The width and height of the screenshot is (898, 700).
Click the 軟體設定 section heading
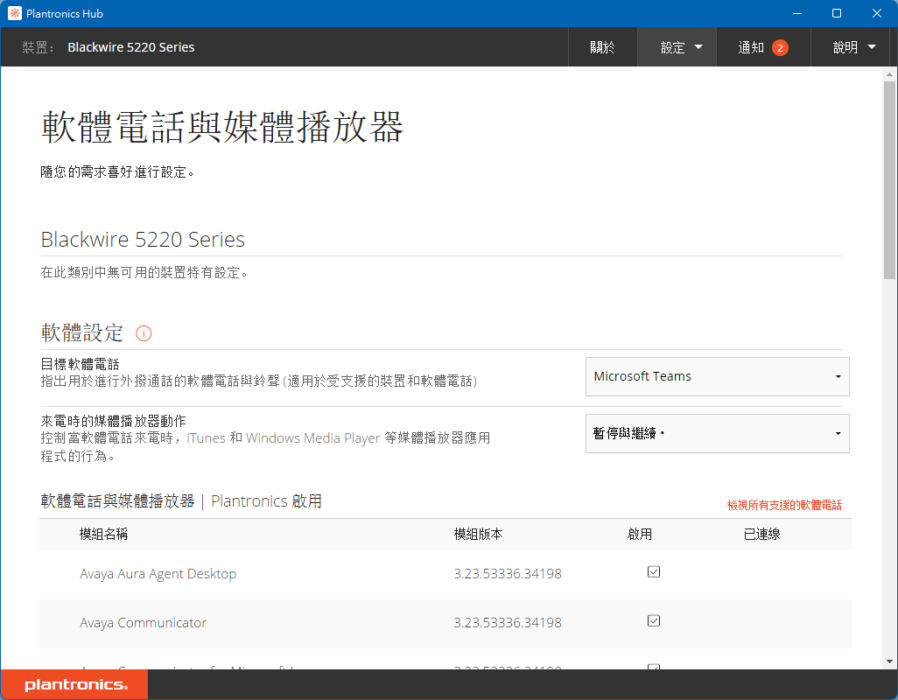pyautogui.click(x=82, y=333)
